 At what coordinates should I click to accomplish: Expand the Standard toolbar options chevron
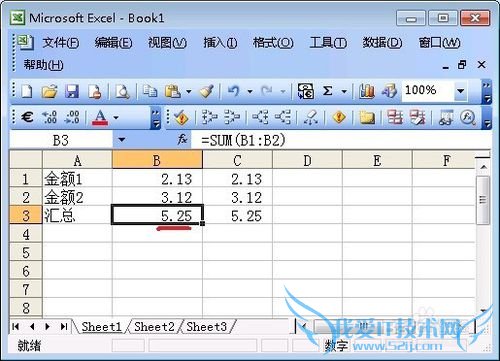487,91
